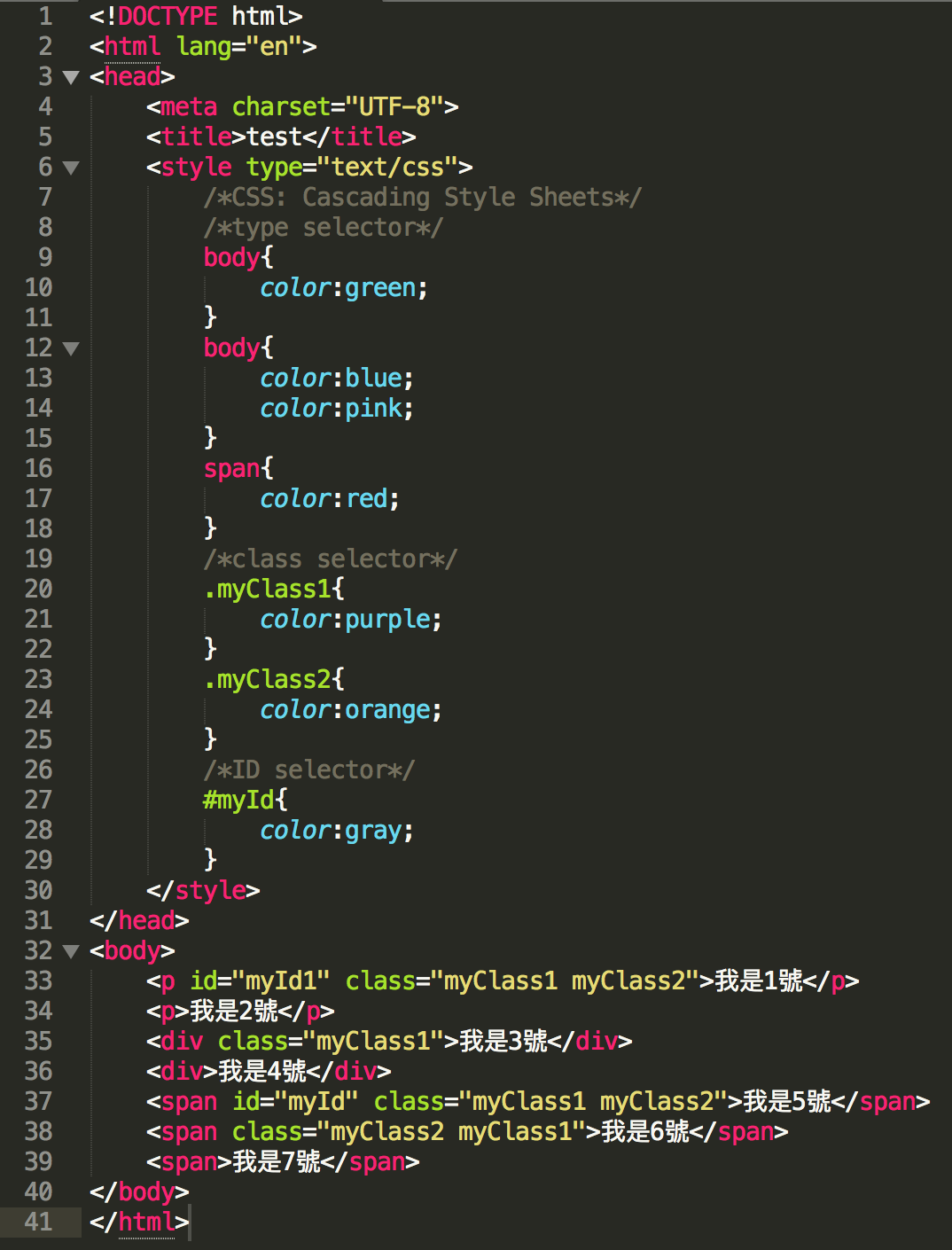Click line number 41 in the gutter
Image resolution: width=952 pixels, height=1250 pixels.
click(39, 1222)
